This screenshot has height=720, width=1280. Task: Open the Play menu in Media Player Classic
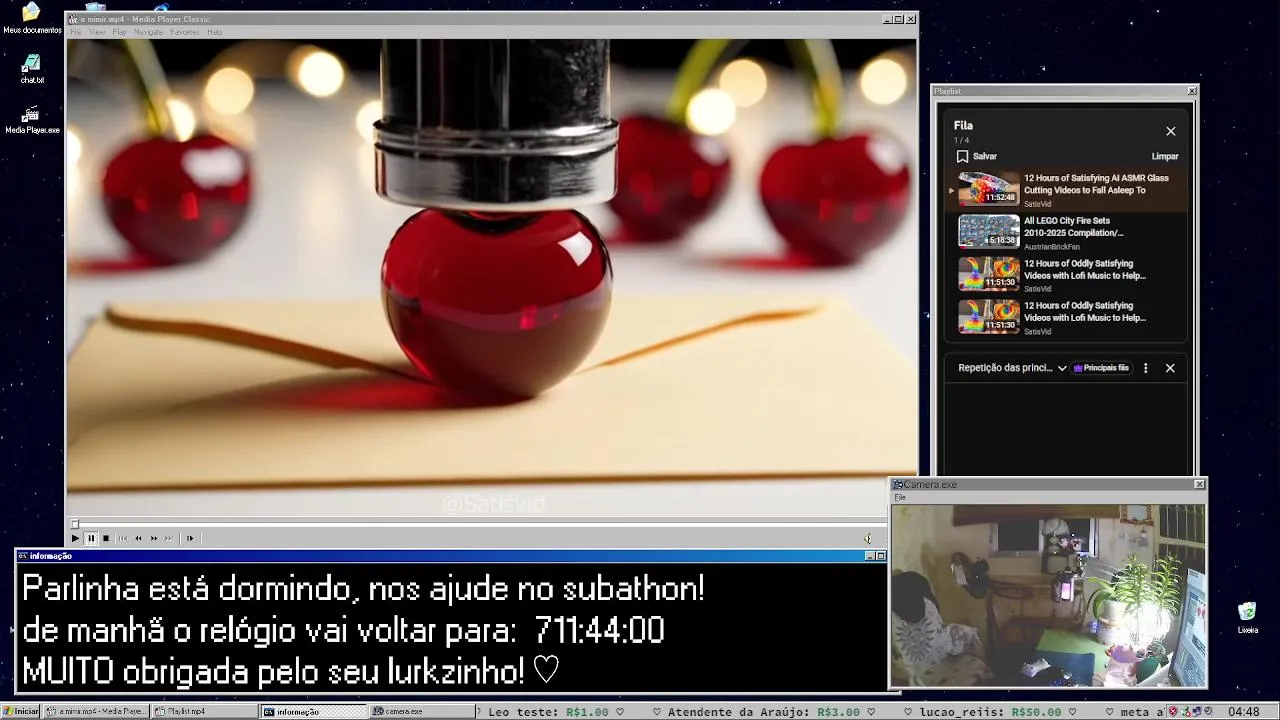[x=119, y=32]
